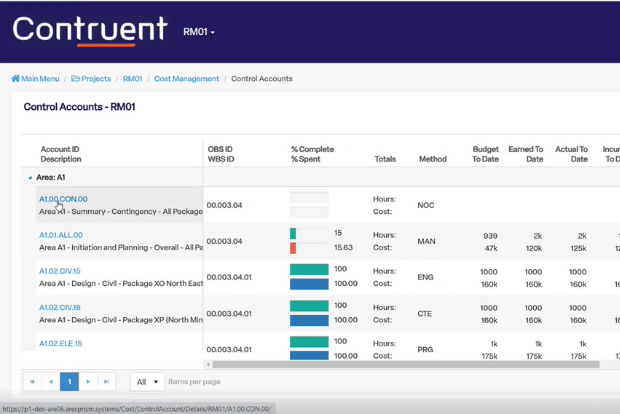Open account A1.02.ELE.15

click(60, 344)
